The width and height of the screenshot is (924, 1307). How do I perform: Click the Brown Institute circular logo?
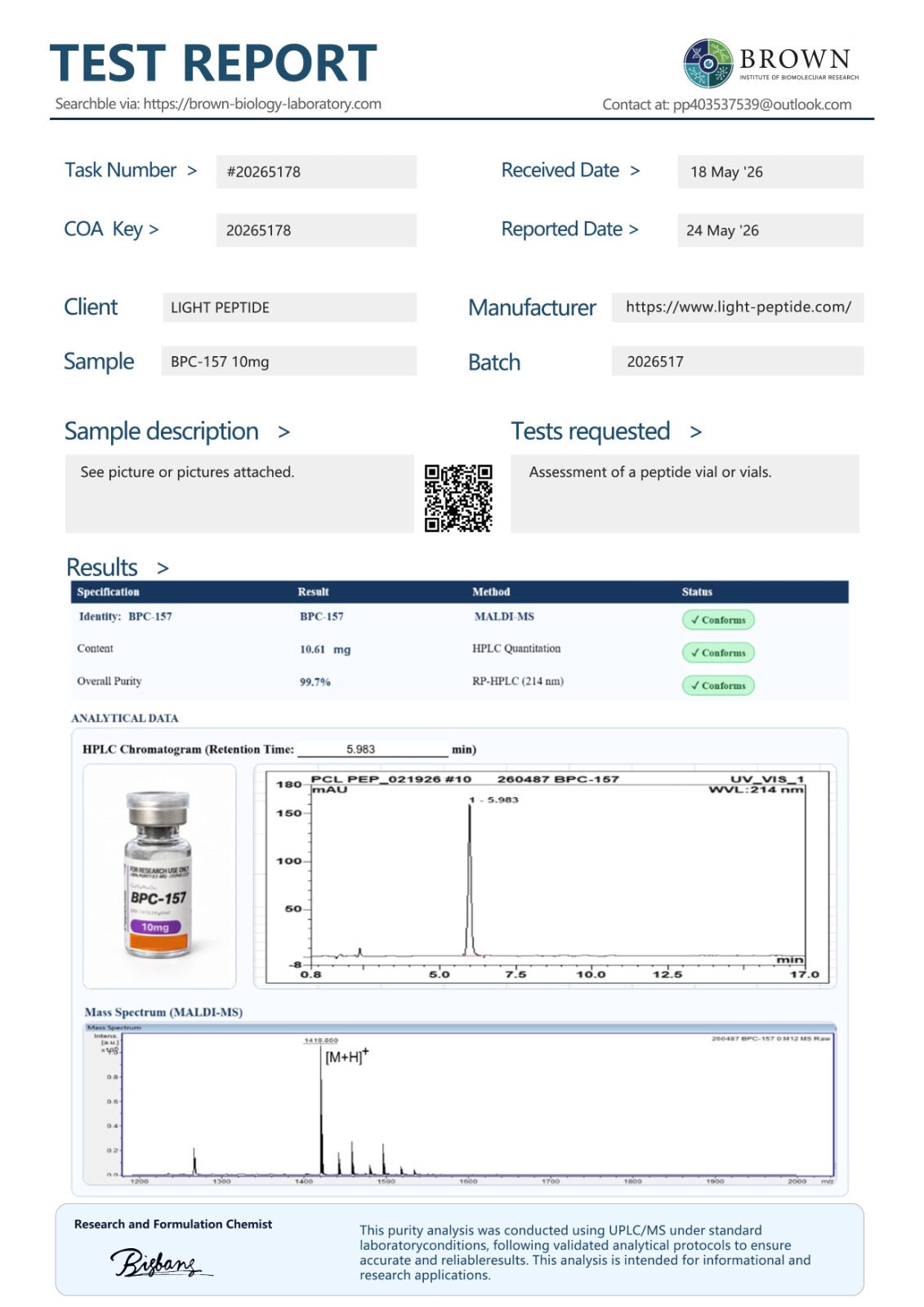pos(708,63)
